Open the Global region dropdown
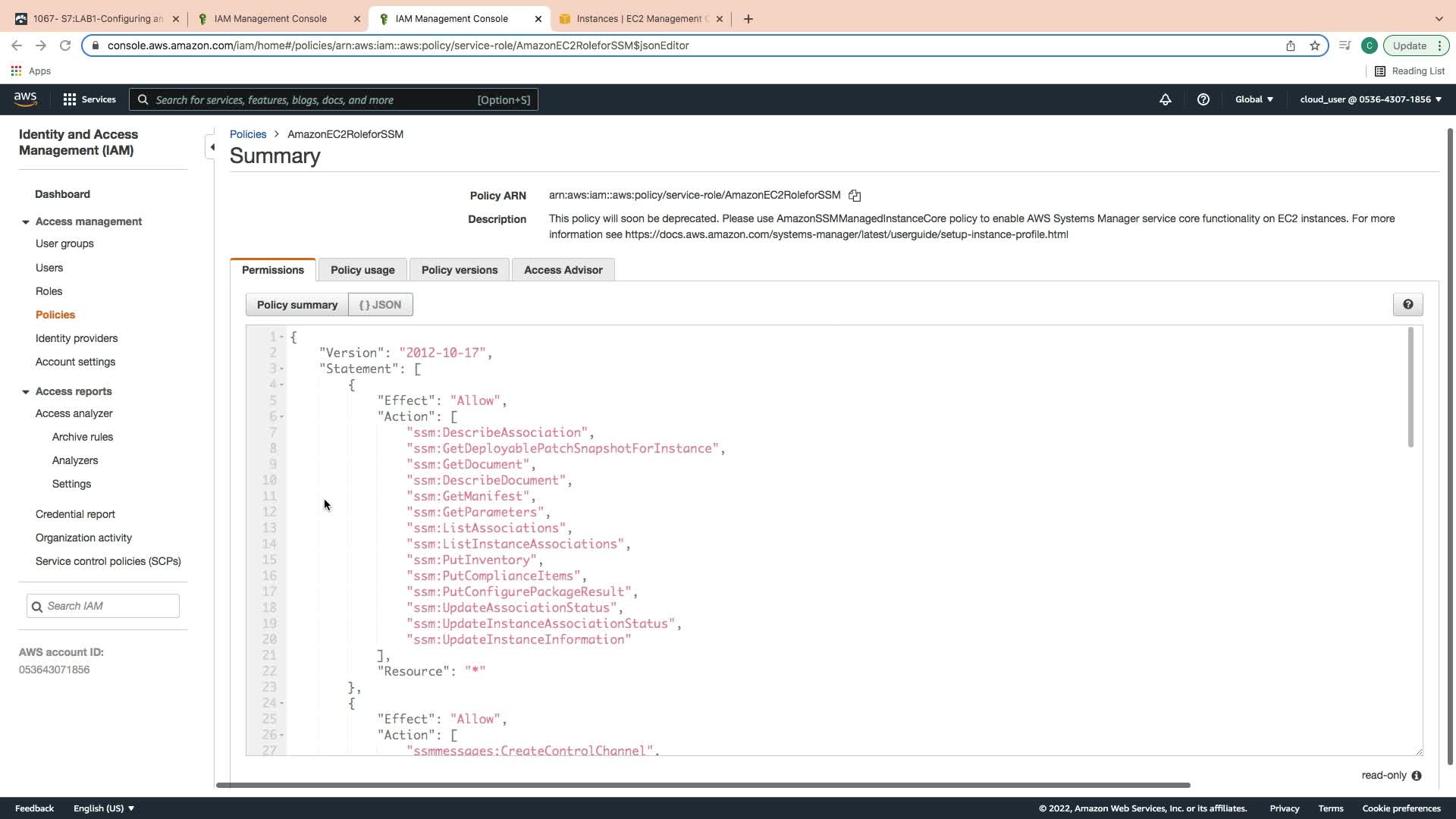The width and height of the screenshot is (1456, 819). coord(1254,99)
